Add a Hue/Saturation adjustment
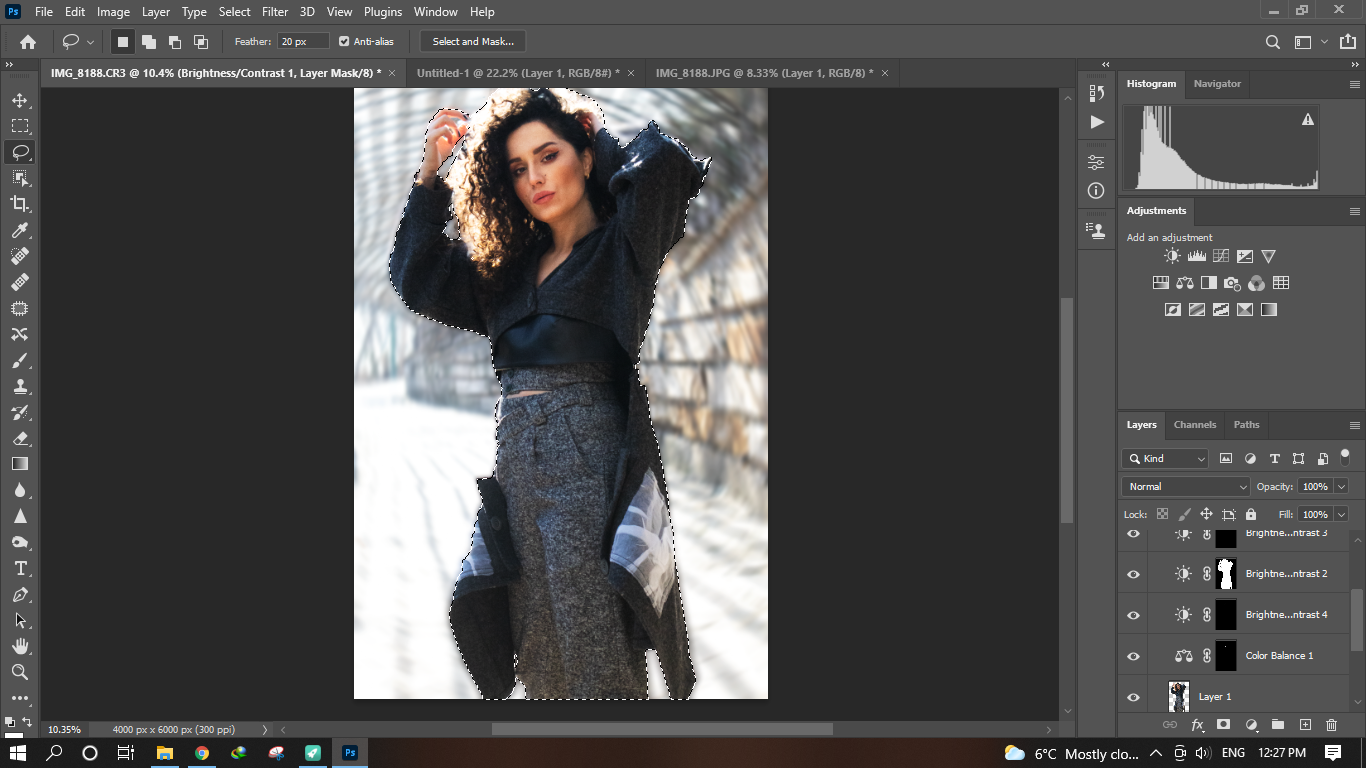The height and width of the screenshot is (768, 1366). (1161, 283)
